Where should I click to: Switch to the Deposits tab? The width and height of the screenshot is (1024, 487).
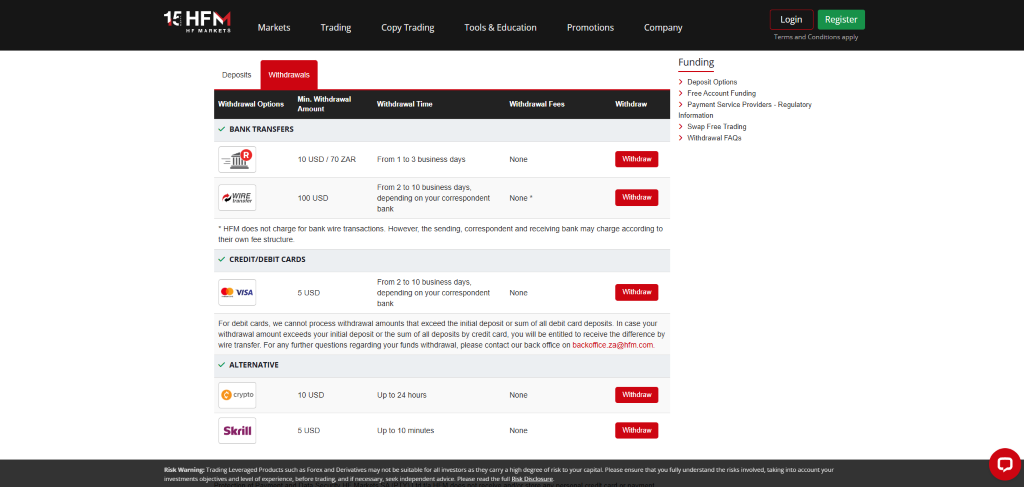236,75
